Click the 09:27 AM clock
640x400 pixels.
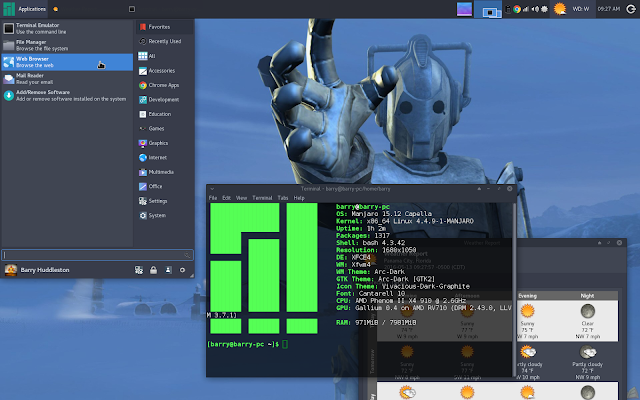(x=609, y=9)
